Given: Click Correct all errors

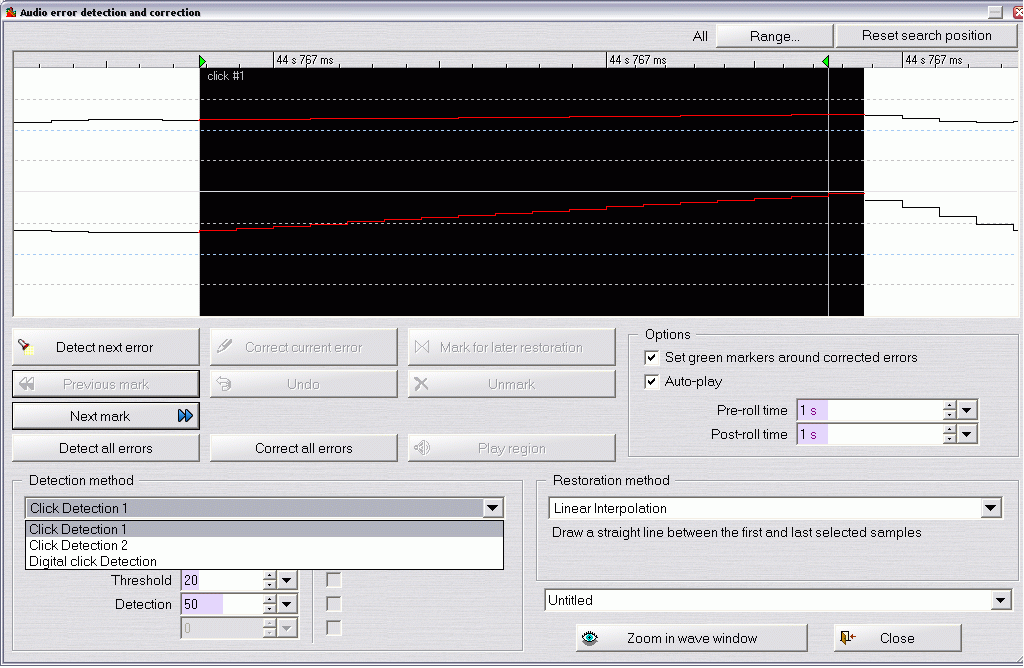Looking at the screenshot, I should pos(304,448).
